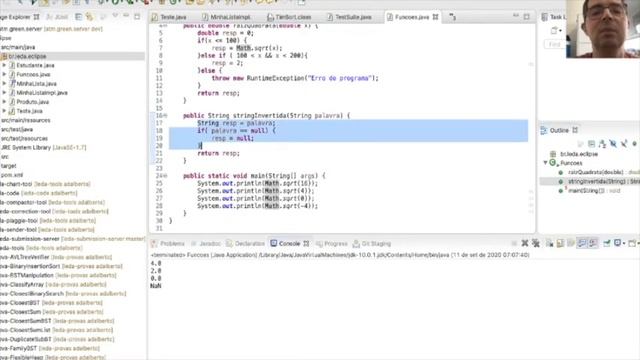Toggle Show Console when standard output changes
Image resolution: width=640 pixels, height=360 pixels.
pyautogui.click(x=582, y=243)
